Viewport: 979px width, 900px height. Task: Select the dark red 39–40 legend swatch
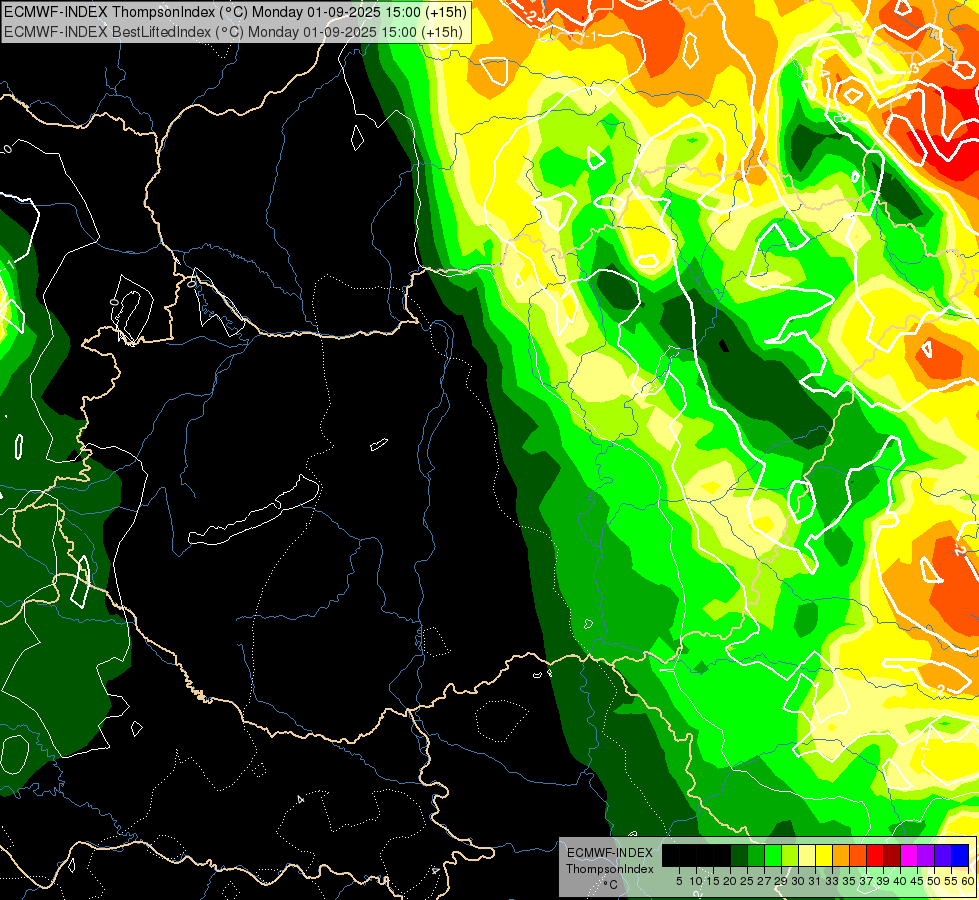click(892, 855)
